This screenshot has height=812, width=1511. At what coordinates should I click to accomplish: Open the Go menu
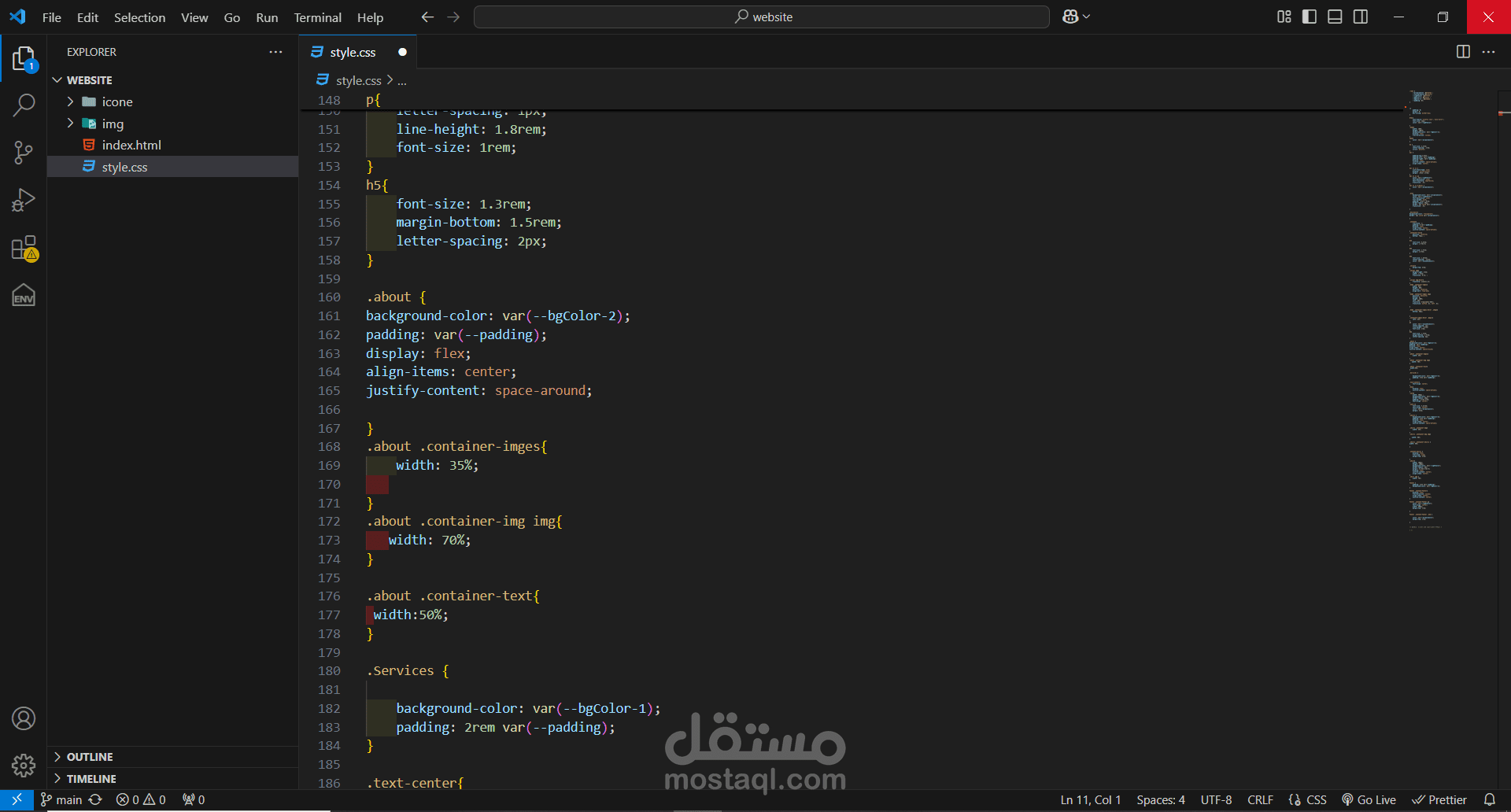tap(231, 17)
